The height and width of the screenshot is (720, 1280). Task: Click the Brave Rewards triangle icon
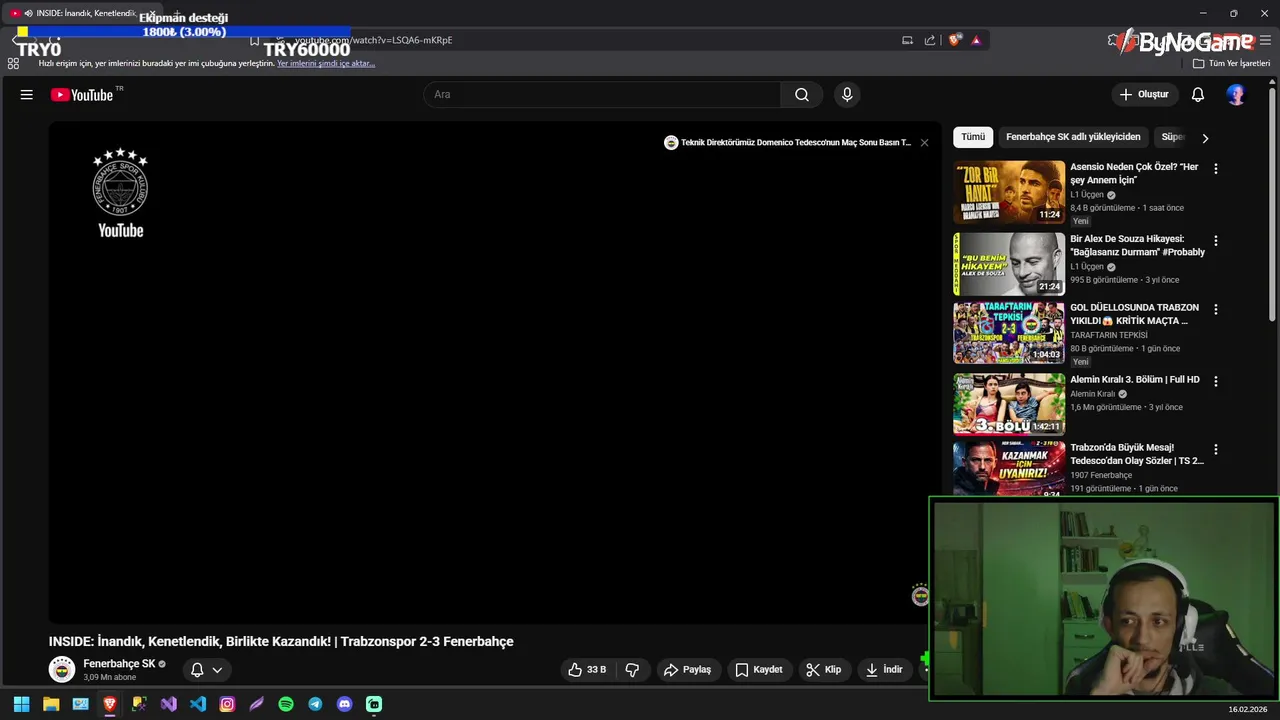click(x=976, y=40)
